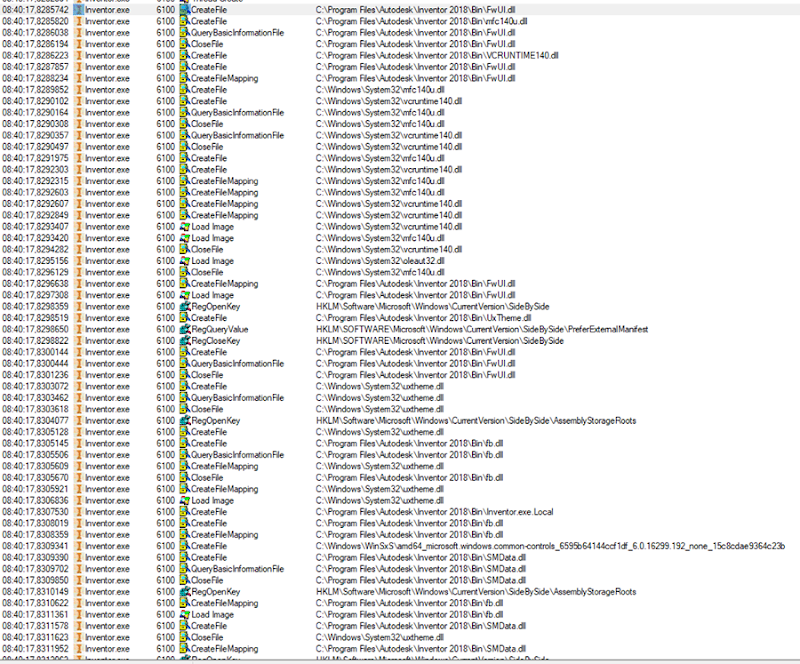800x664 pixels.
Task: Click the path C:\Windows\System32\oleaut32.dll
Action: click(x=380, y=261)
